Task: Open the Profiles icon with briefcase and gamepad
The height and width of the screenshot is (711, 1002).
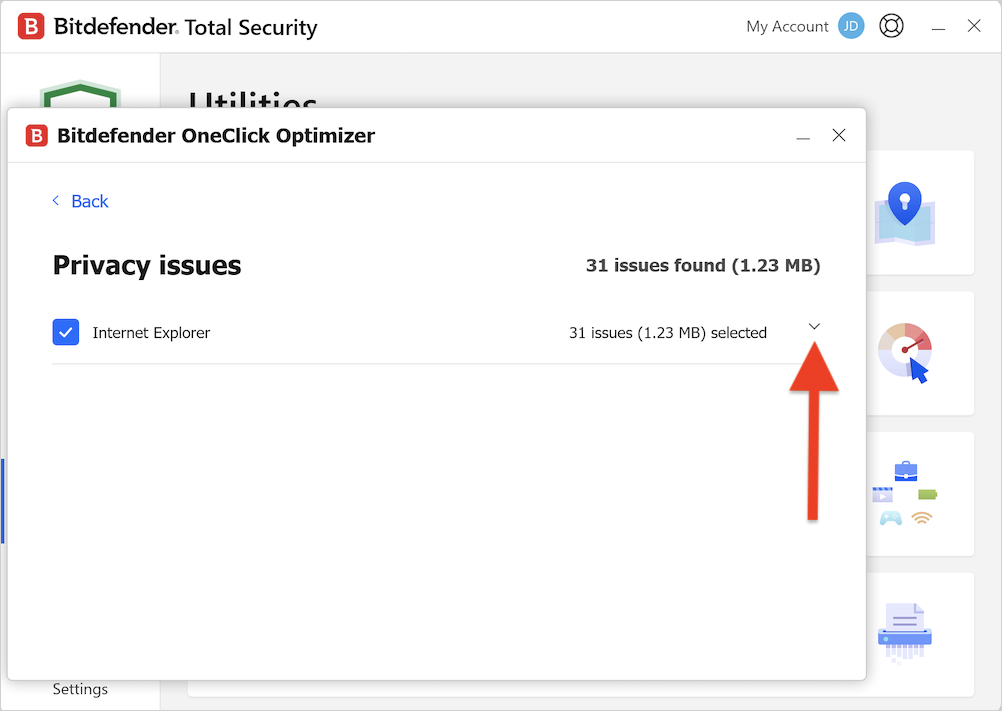Action: 905,494
